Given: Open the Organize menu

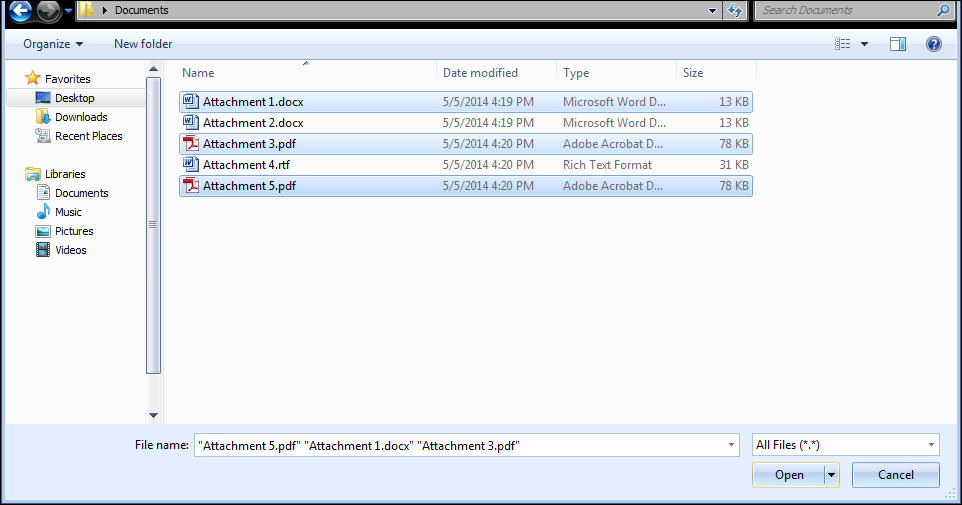Looking at the screenshot, I should pos(53,44).
